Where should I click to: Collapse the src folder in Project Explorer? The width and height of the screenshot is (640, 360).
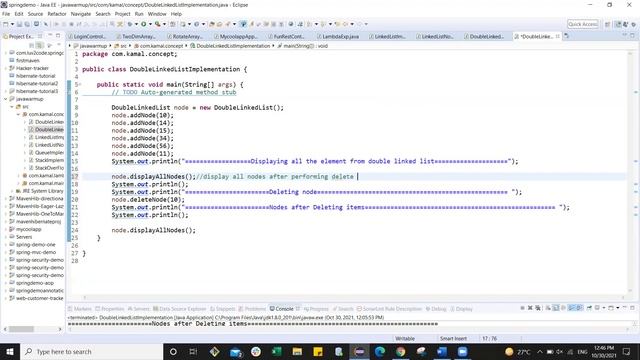[x=12, y=107]
